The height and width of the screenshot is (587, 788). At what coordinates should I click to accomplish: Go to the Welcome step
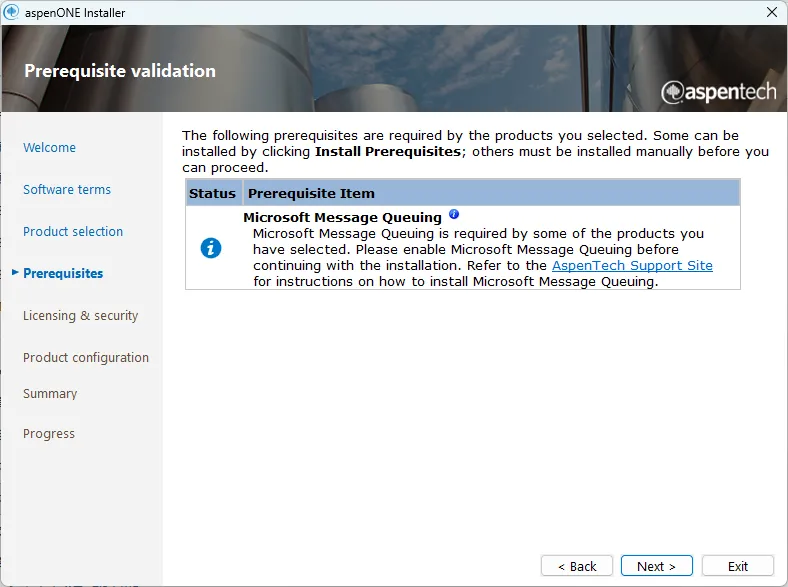[49, 147]
